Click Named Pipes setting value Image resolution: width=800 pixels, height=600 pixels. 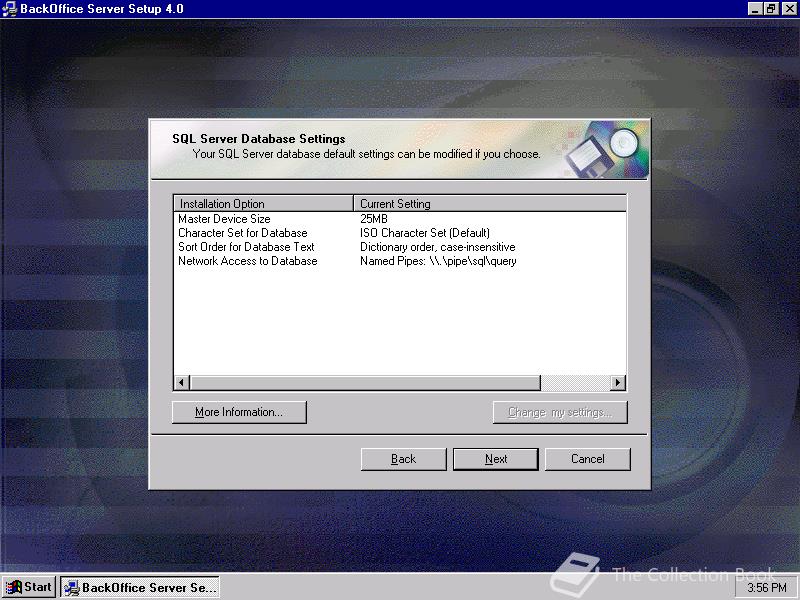[x=438, y=261]
